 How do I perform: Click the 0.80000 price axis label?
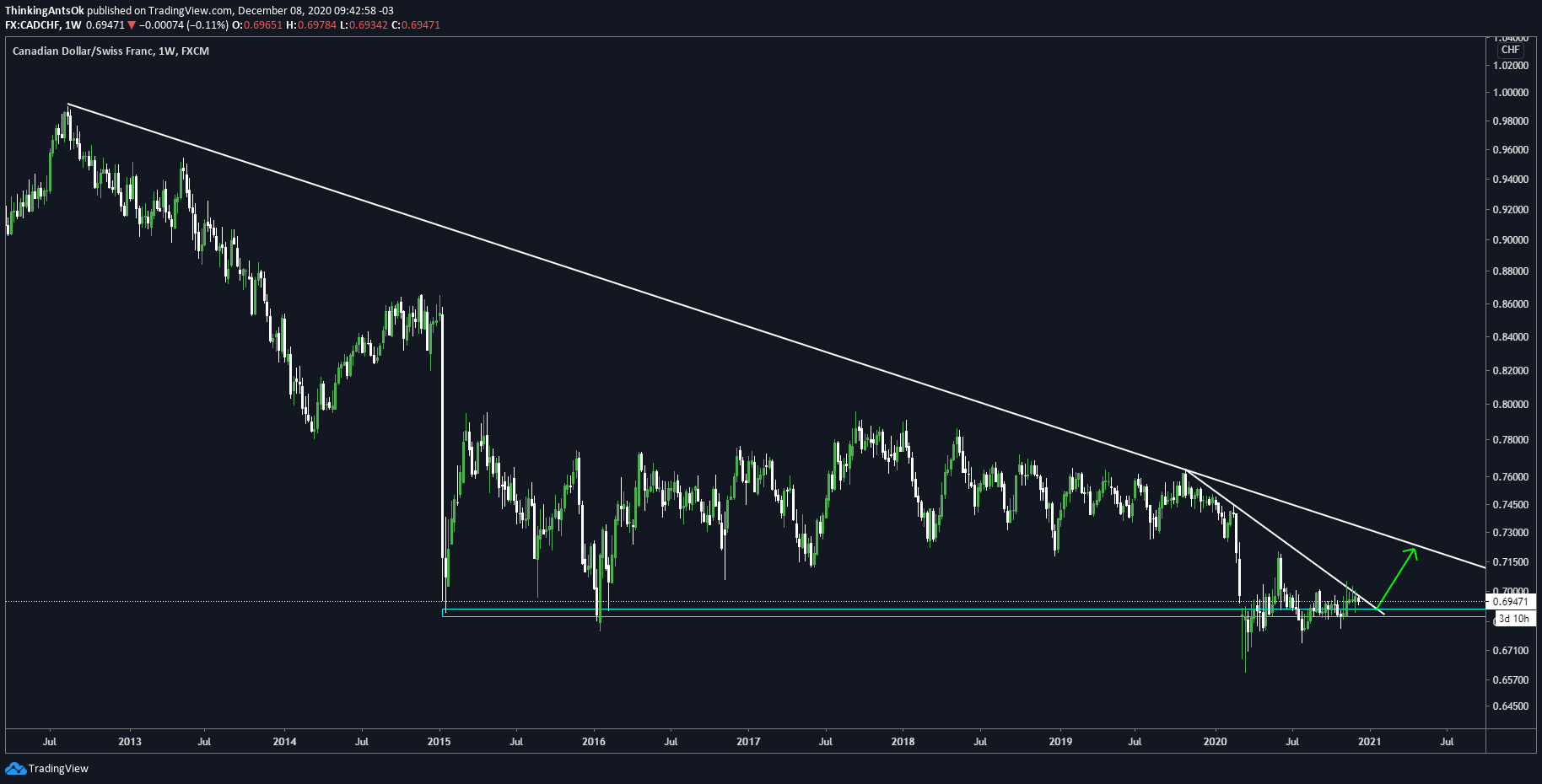coord(1511,405)
